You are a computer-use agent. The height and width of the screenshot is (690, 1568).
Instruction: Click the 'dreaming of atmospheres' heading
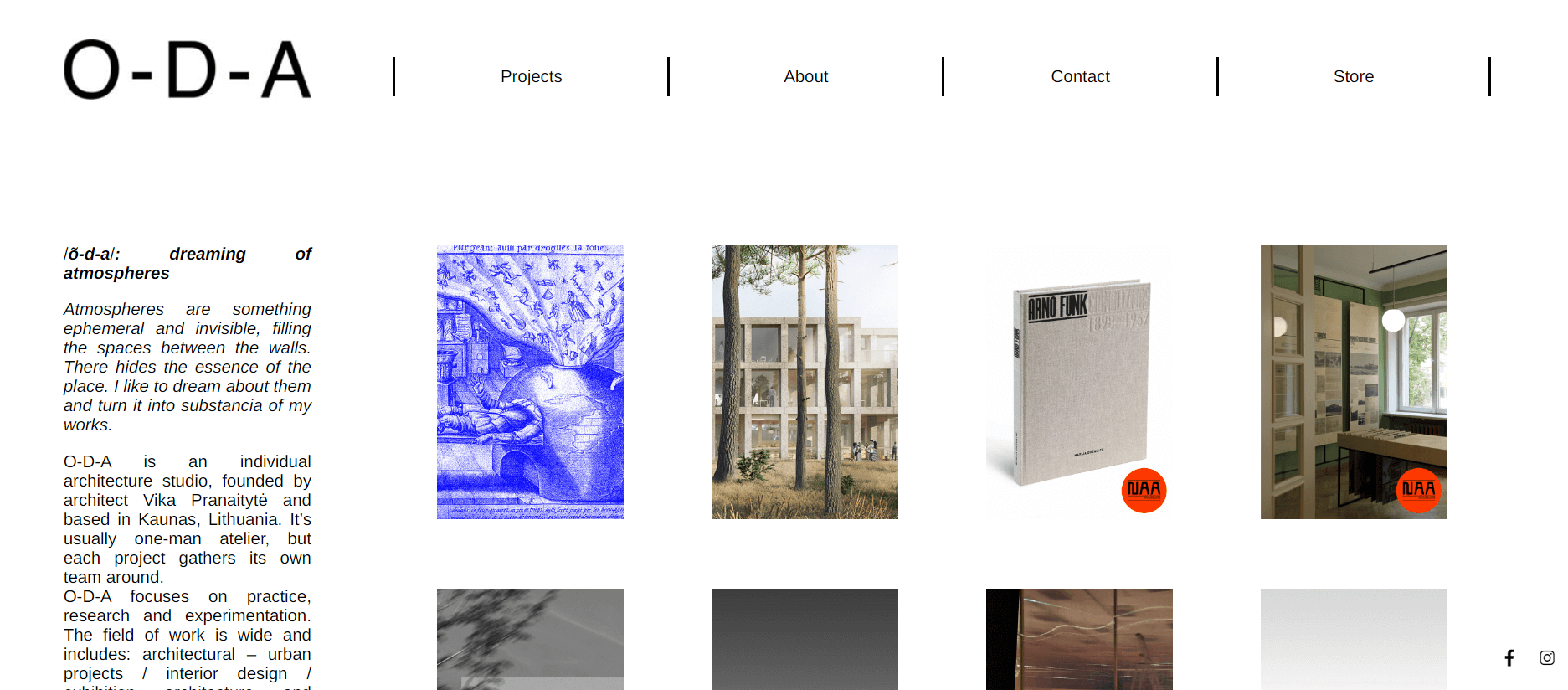point(188,263)
